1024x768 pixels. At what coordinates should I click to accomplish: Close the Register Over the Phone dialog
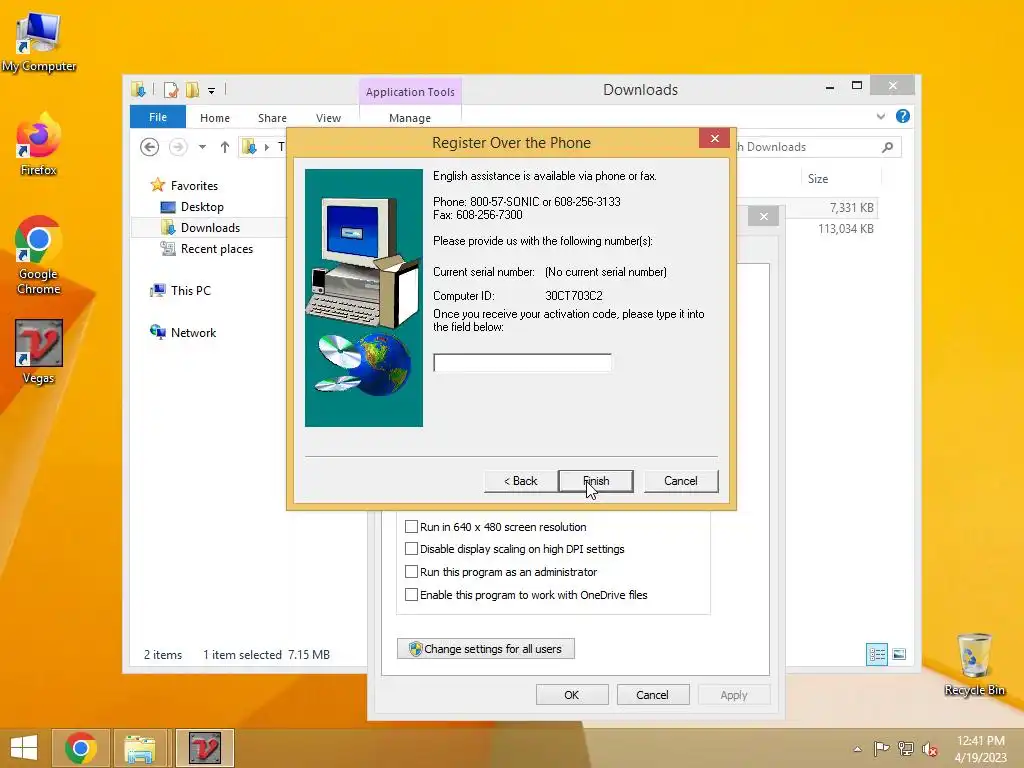[x=714, y=138]
